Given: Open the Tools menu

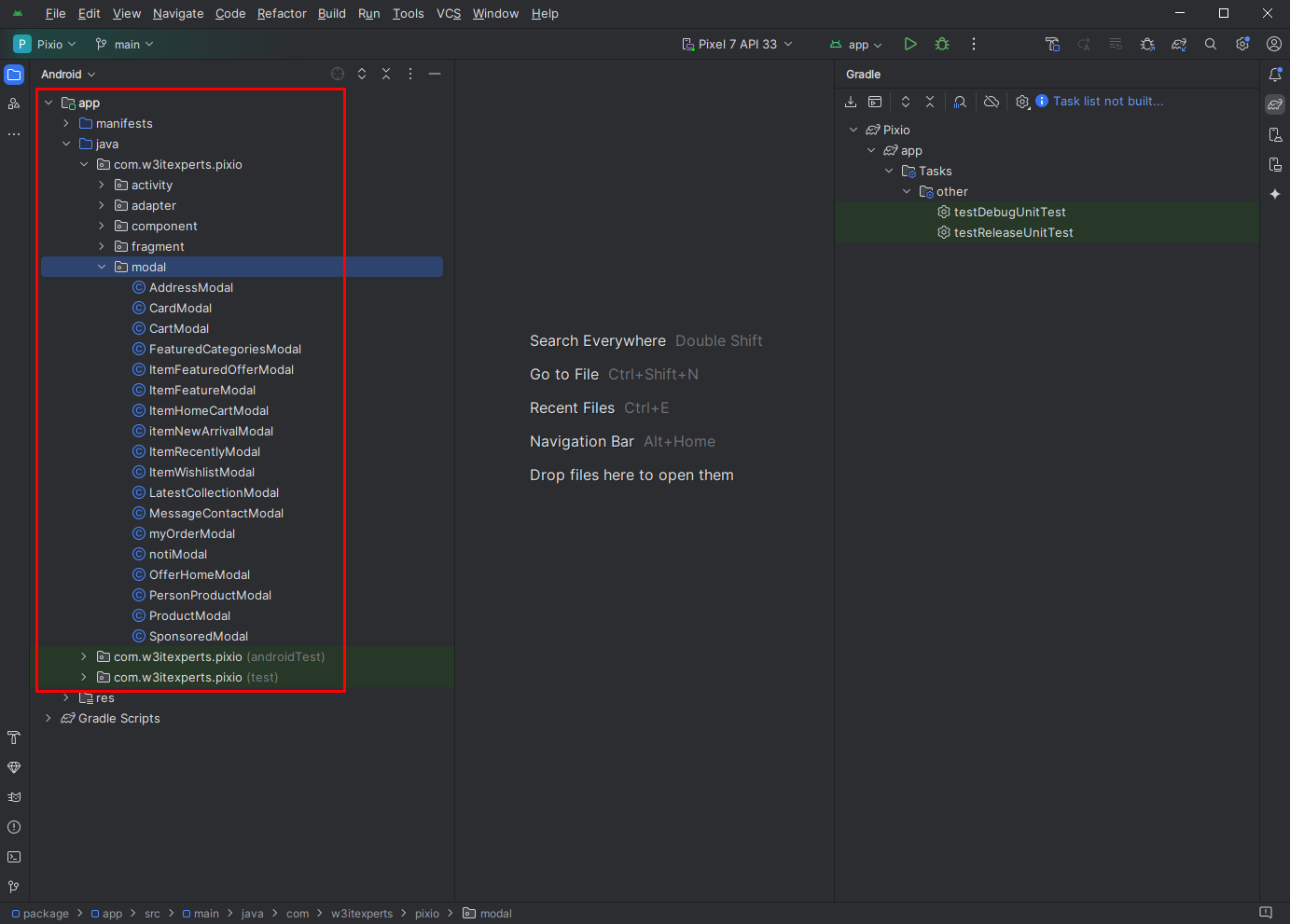Looking at the screenshot, I should (x=409, y=14).
